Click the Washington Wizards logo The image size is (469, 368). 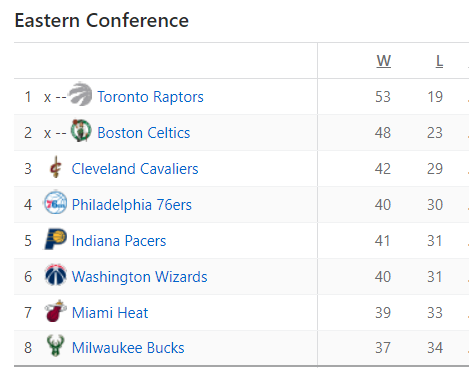56,275
